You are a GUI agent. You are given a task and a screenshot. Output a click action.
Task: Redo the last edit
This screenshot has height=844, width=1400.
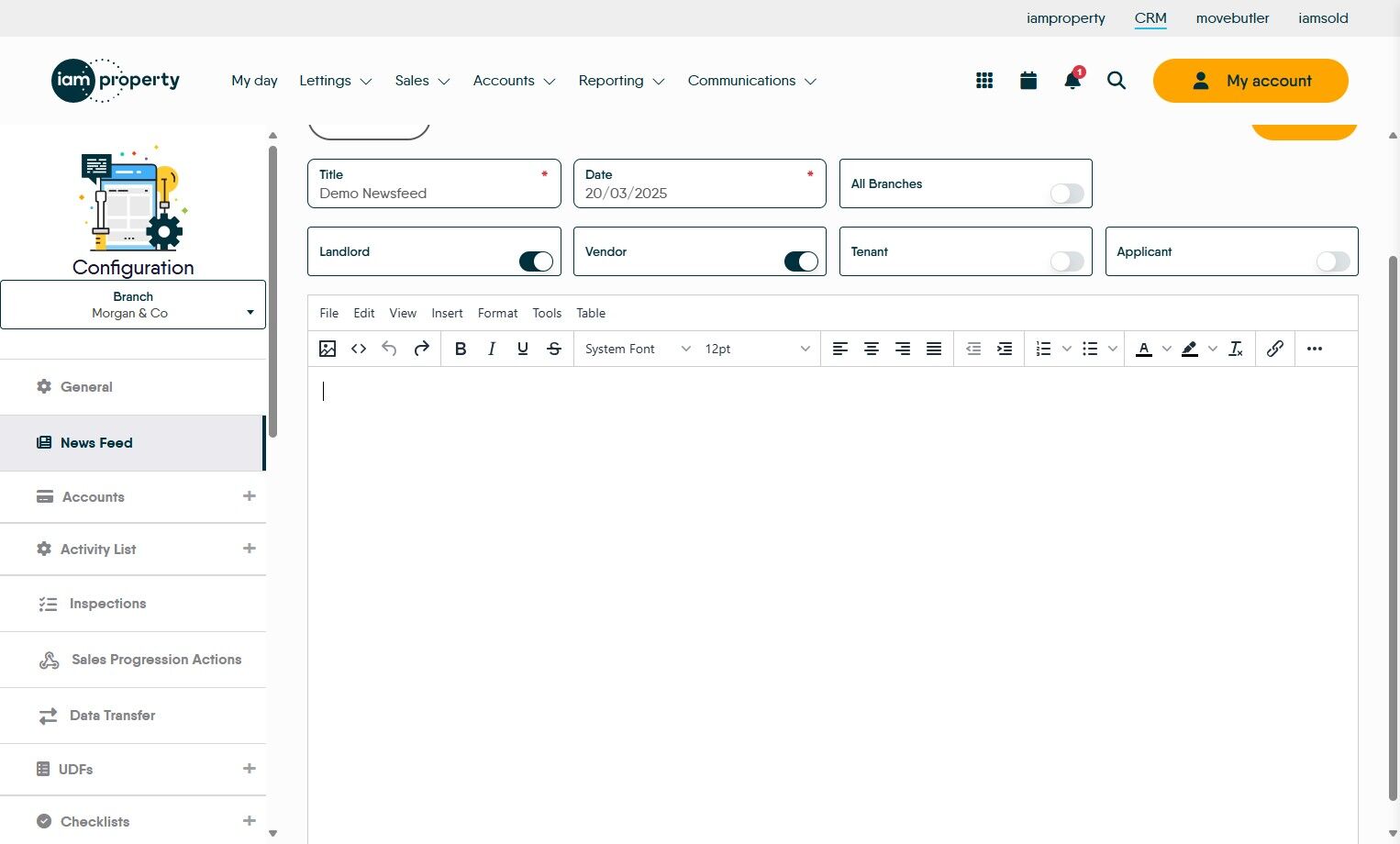[x=421, y=349]
